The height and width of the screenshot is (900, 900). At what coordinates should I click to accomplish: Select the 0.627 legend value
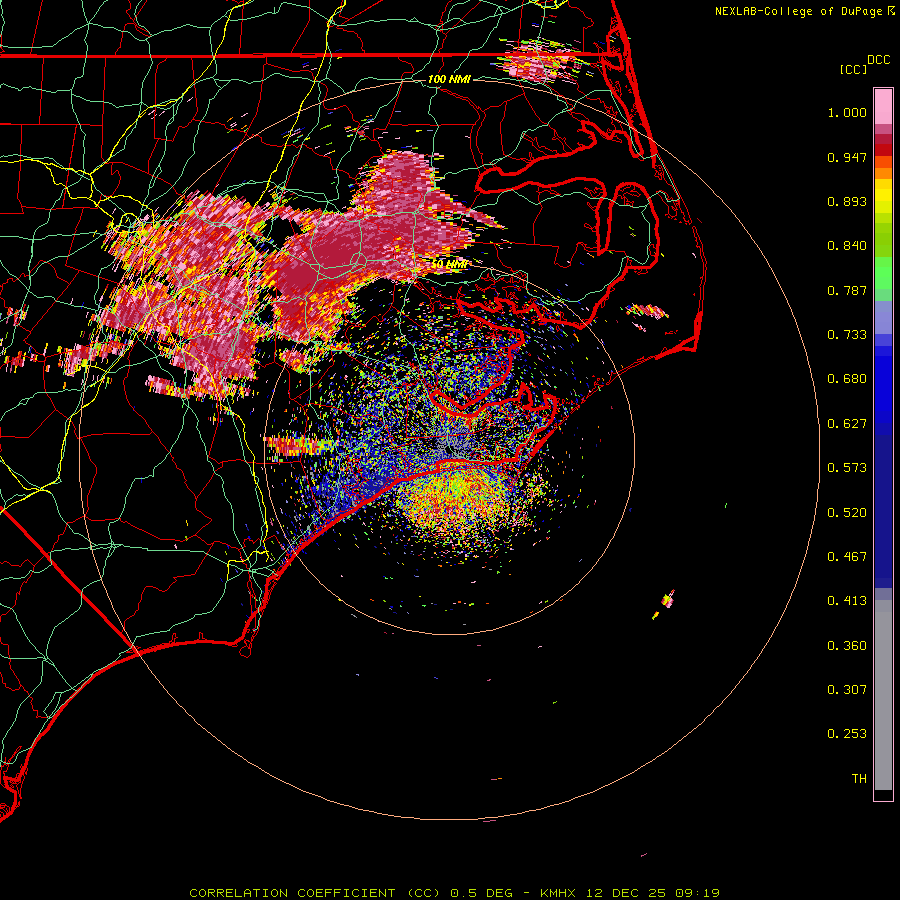(847, 424)
